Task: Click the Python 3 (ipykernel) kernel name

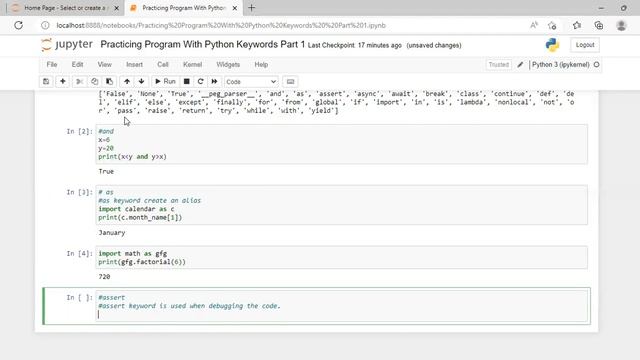Action: tap(560, 64)
